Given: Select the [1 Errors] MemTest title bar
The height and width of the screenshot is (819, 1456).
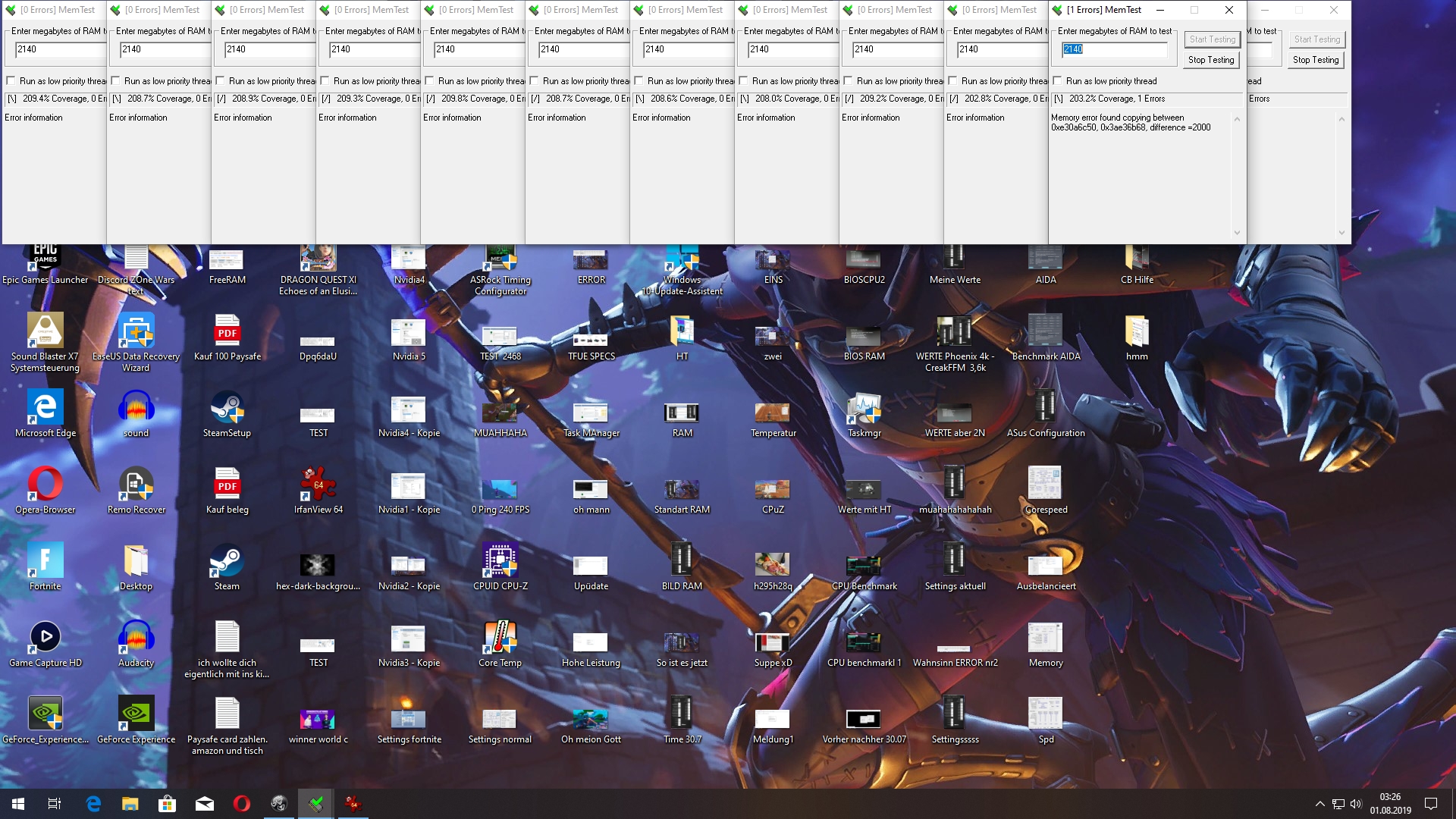Looking at the screenshot, I should coord(1103,10).
